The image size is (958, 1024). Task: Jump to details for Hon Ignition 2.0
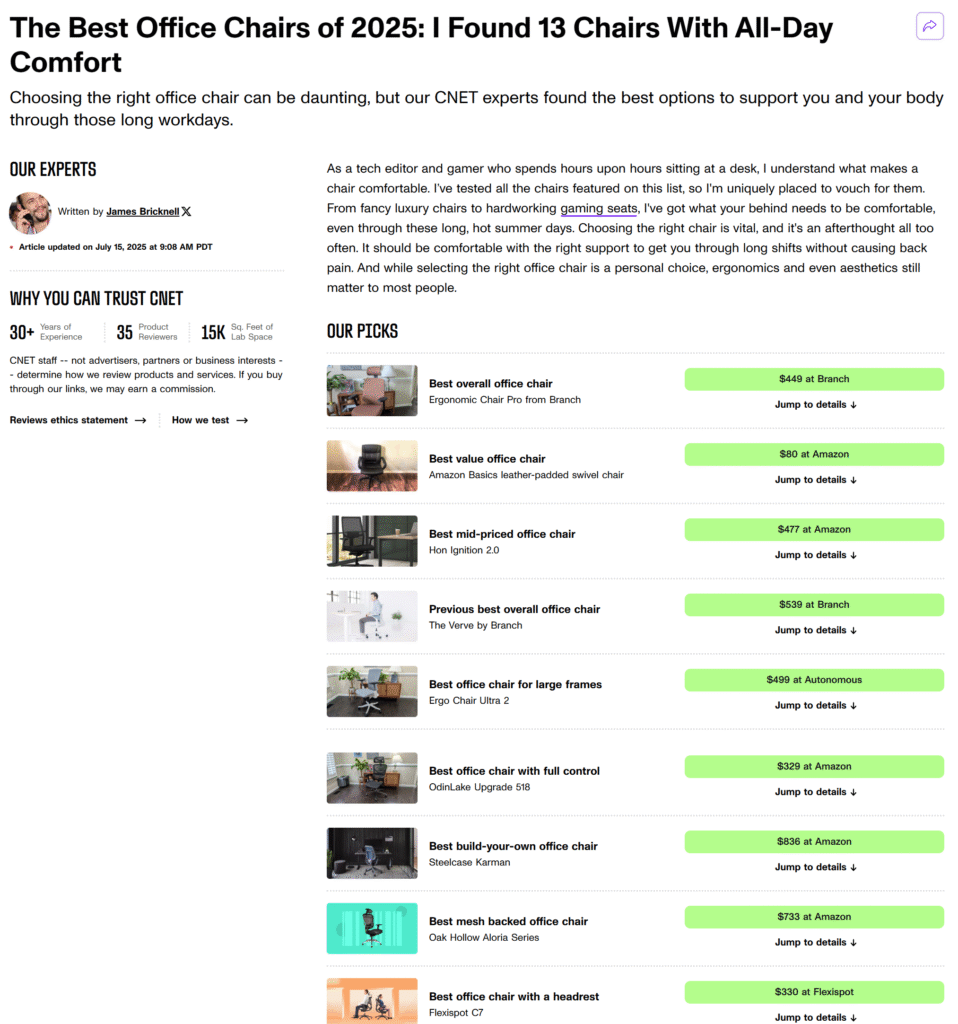coord(816,554)
